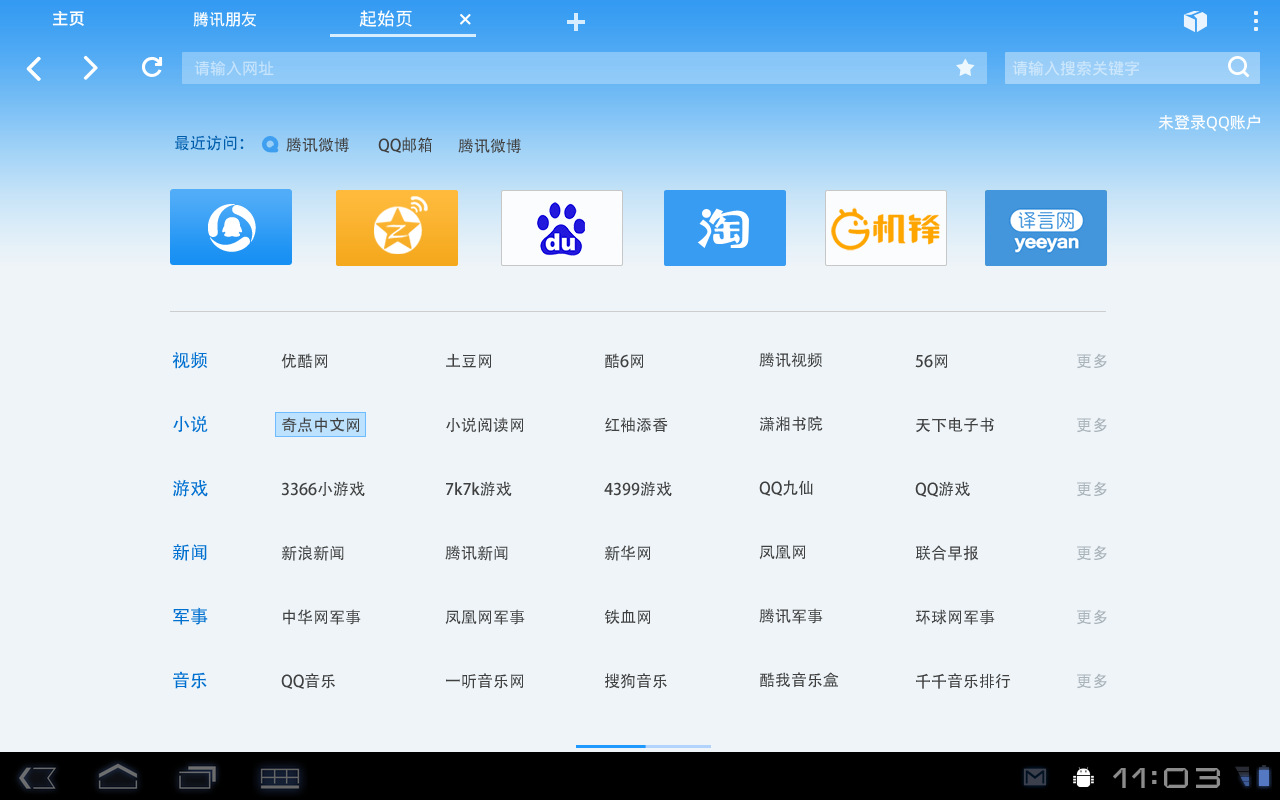
Task: Open the 小说 category heading
Action: click(x=190, y=425)
